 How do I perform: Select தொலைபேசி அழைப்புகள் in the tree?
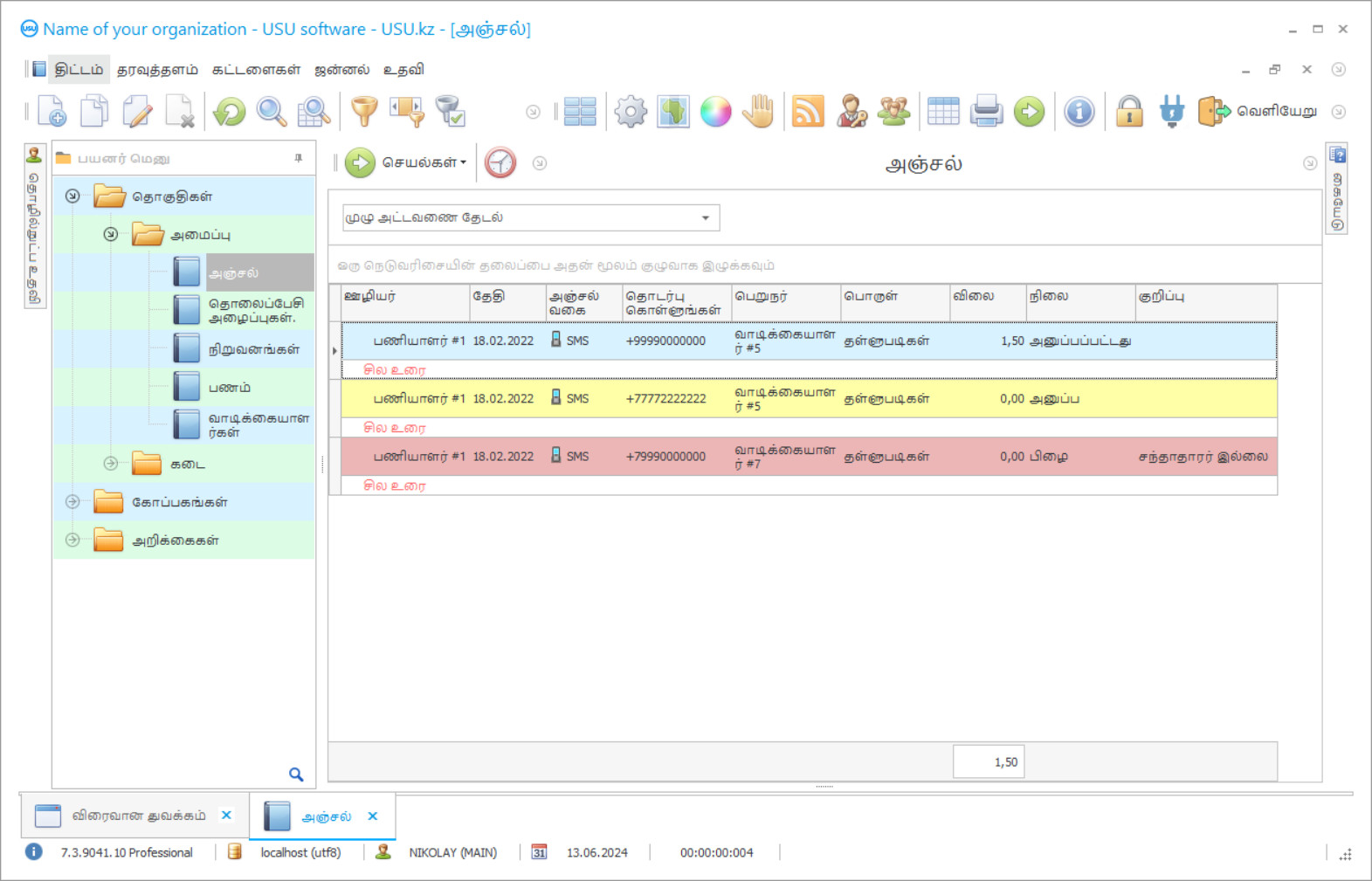pyautogui.click(x=255, y=310)
